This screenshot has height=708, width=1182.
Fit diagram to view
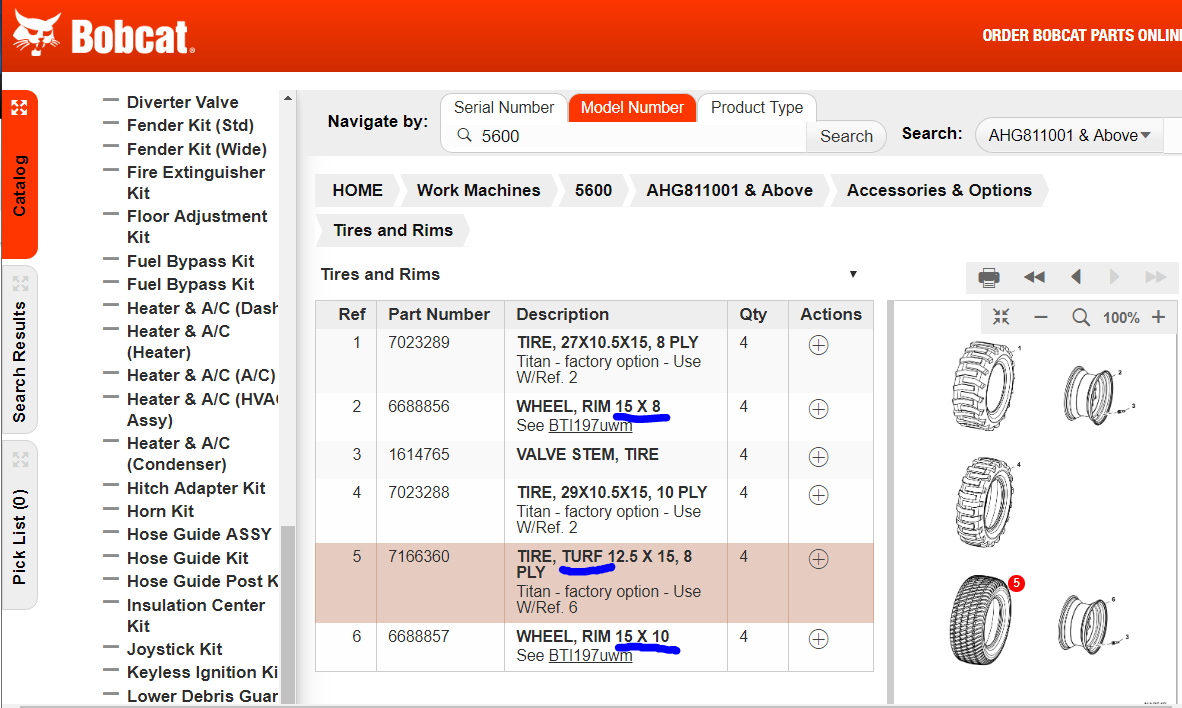(1001, 317)
